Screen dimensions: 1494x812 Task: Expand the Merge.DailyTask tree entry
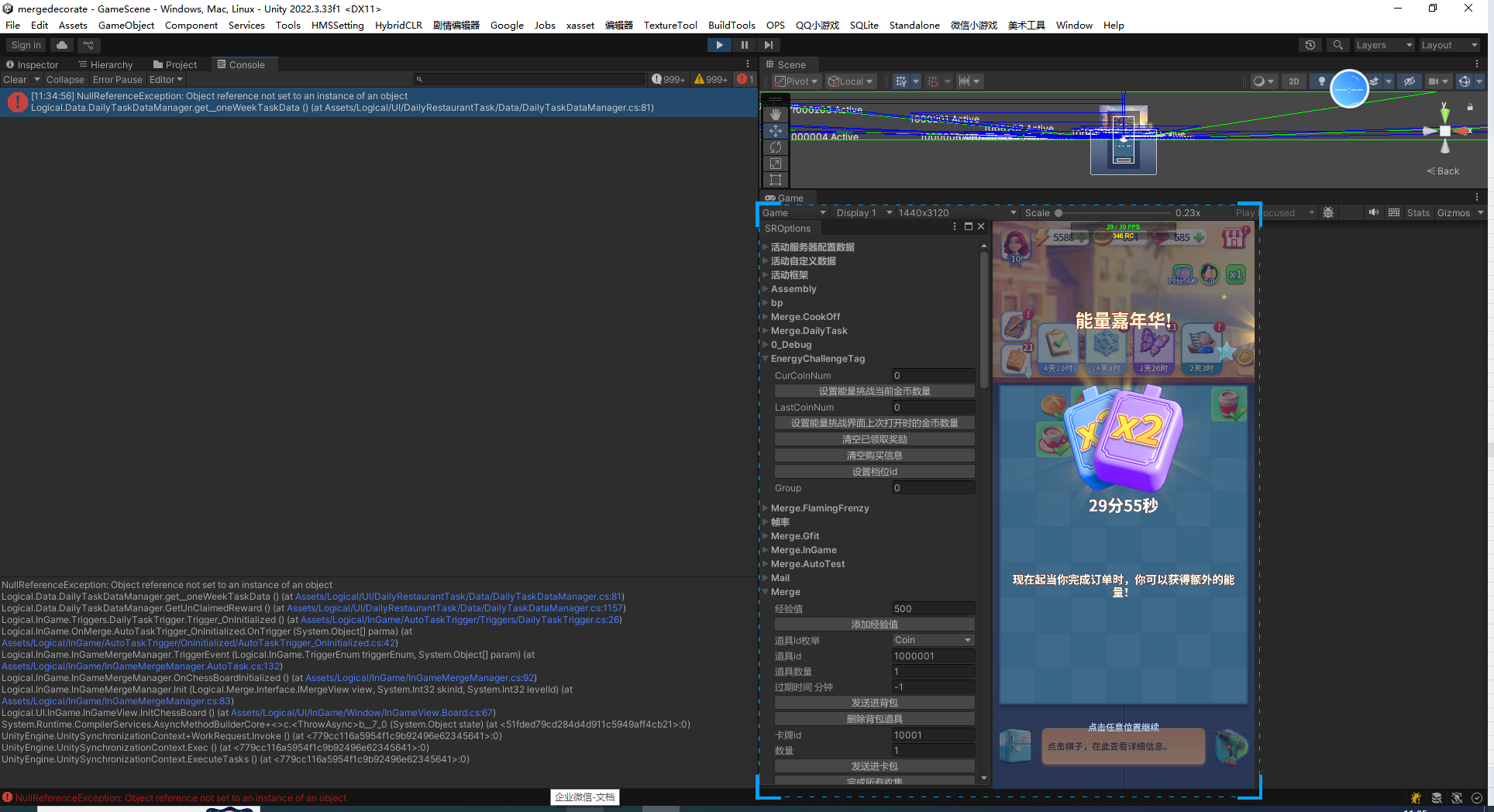point(766,331)
